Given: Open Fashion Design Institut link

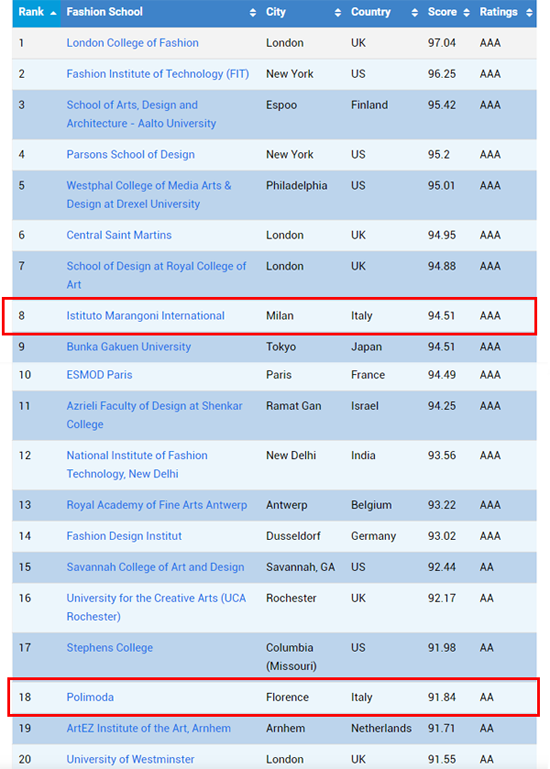Looking at the screenshot, I should click(124, 536).
